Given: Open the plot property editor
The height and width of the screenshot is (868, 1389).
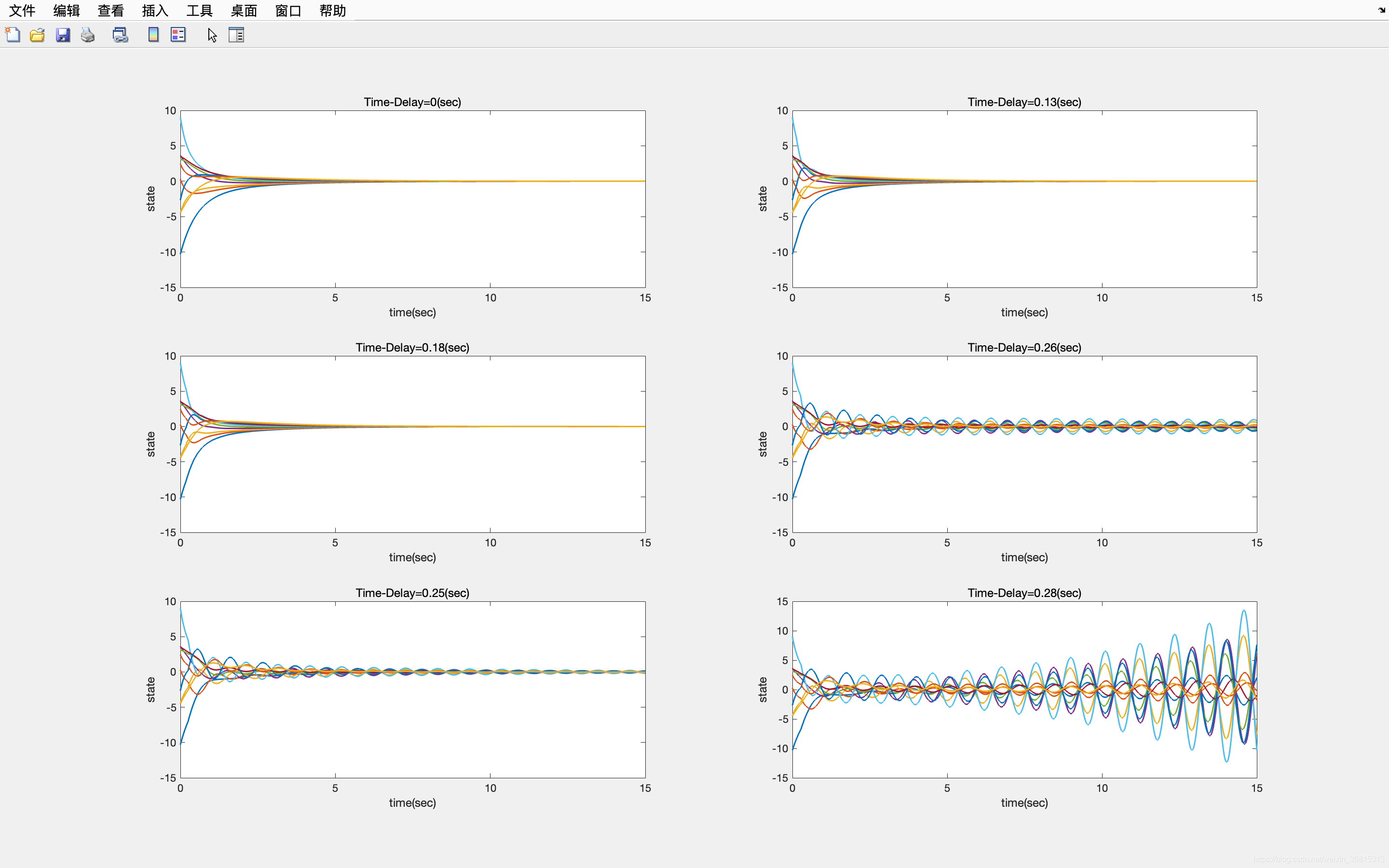Looking at the screenshot, I should [x=236, y=34].
